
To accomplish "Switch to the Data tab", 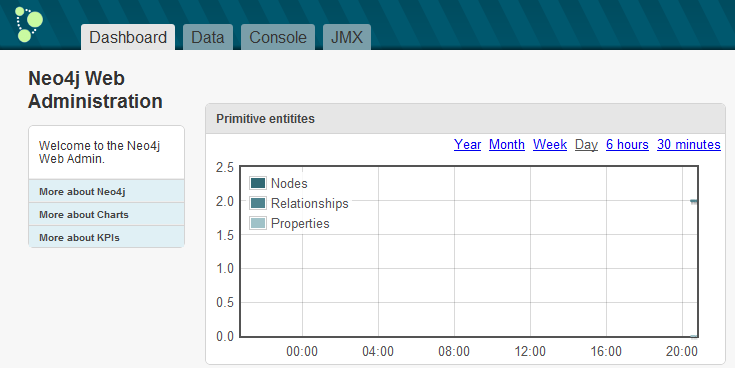I will click(x=208, y=37).
